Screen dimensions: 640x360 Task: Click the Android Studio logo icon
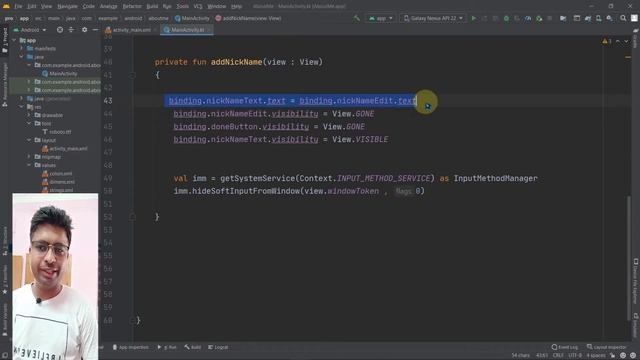coord(6,6)
